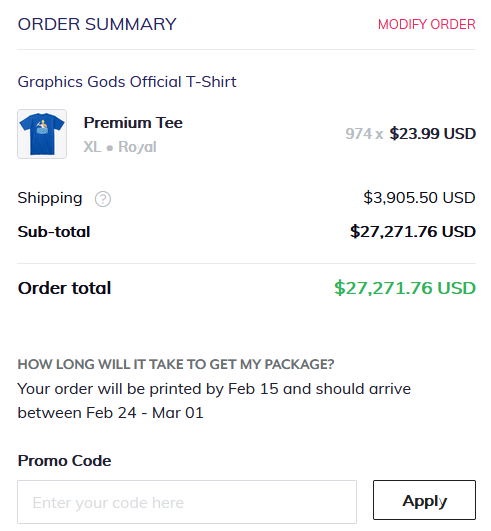
Task: Click the $3,905.50 USD shipping cost
Action: [x=419, y=198]
